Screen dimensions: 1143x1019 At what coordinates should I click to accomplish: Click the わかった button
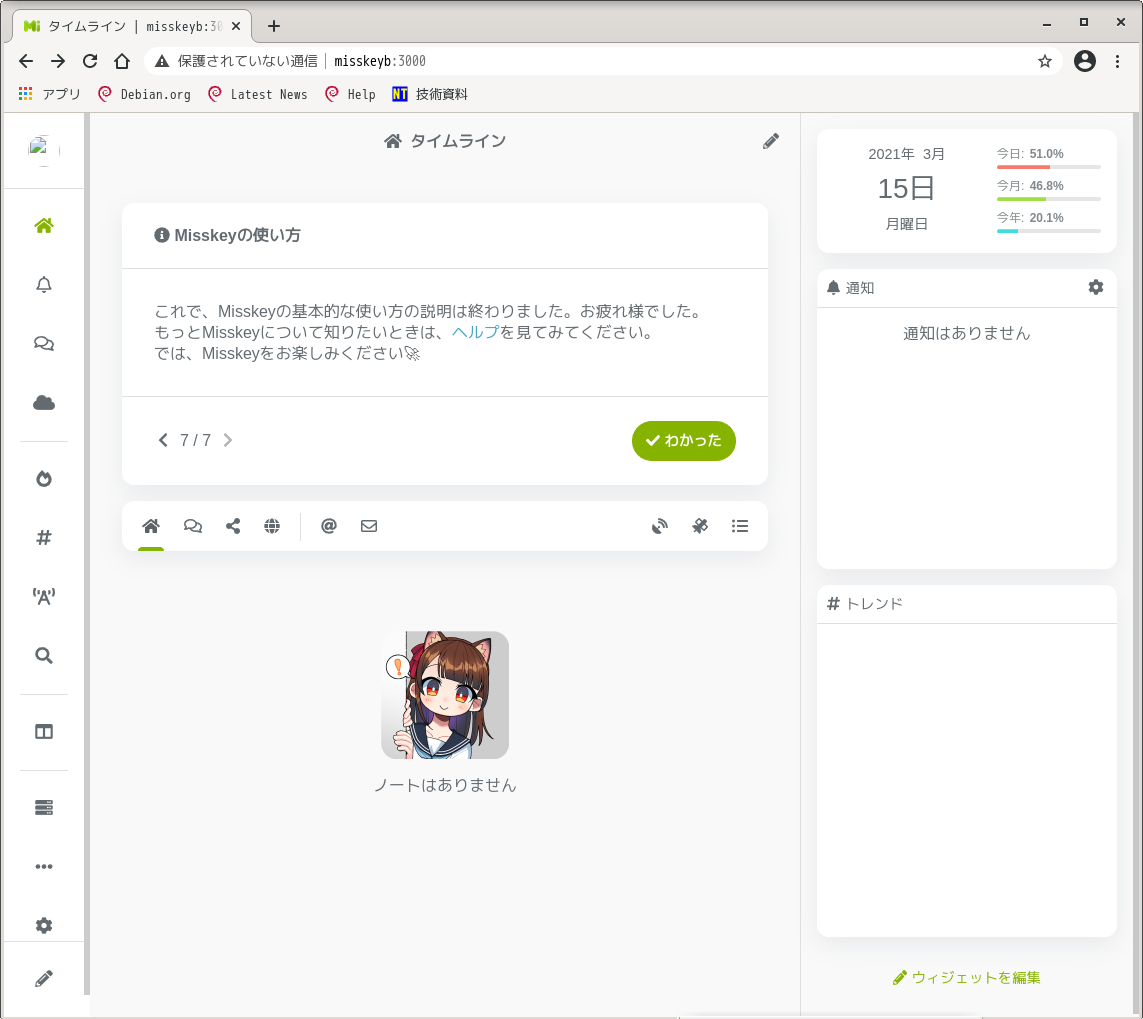tap(684, 441)
